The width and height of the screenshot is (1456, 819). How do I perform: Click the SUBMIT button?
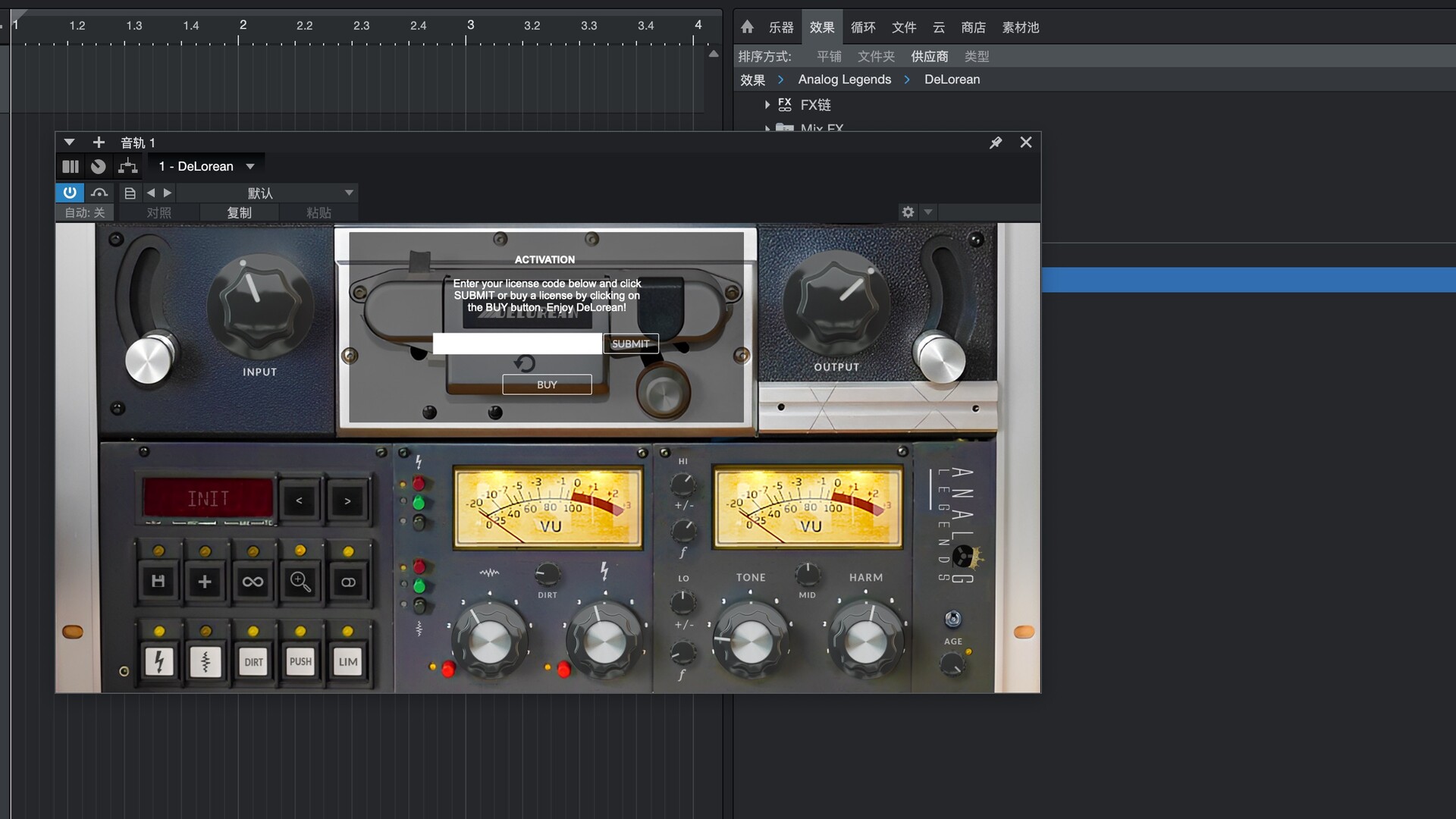[630, 344]
